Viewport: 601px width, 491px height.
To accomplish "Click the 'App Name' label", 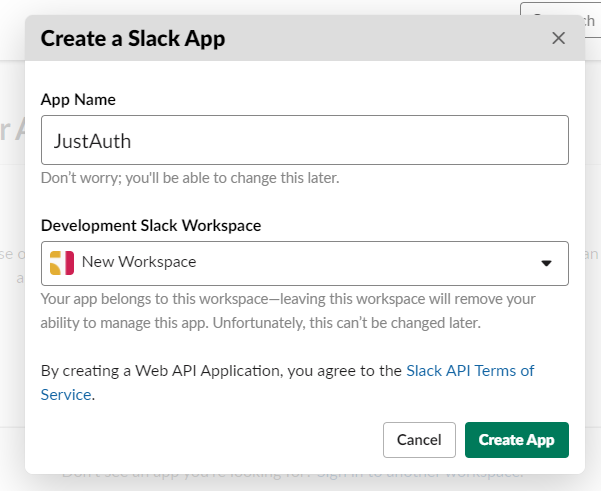I will 78,100.
